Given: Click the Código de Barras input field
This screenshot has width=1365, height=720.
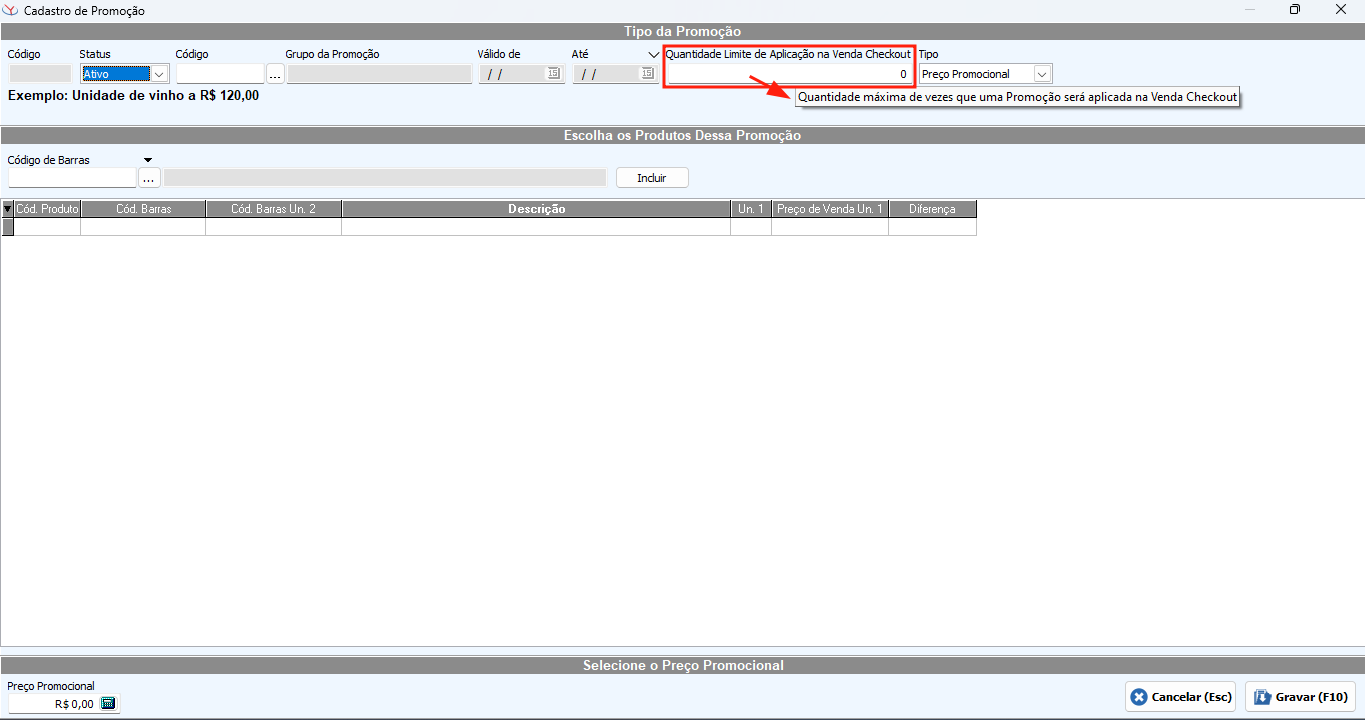Looking at the screenshot, I should click(72, 178).
